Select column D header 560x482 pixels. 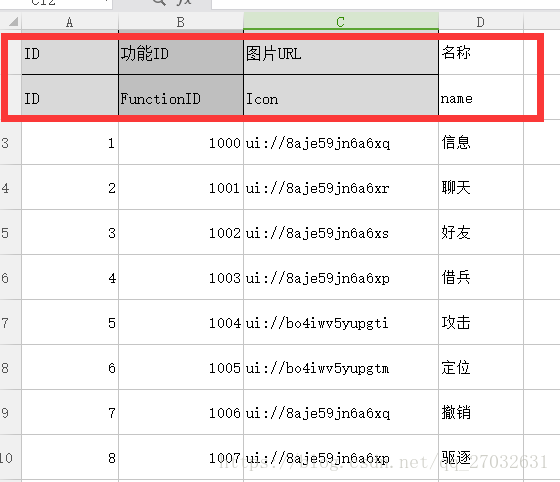481,22
